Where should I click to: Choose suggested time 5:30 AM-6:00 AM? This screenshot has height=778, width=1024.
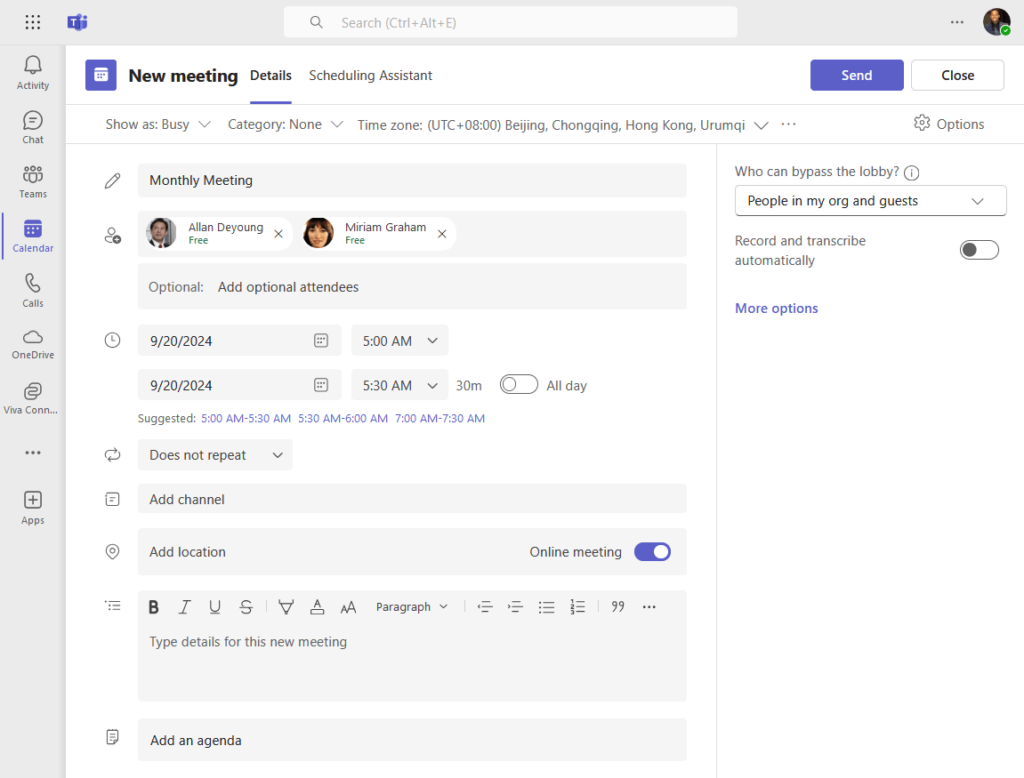click(x=343, y=418)
